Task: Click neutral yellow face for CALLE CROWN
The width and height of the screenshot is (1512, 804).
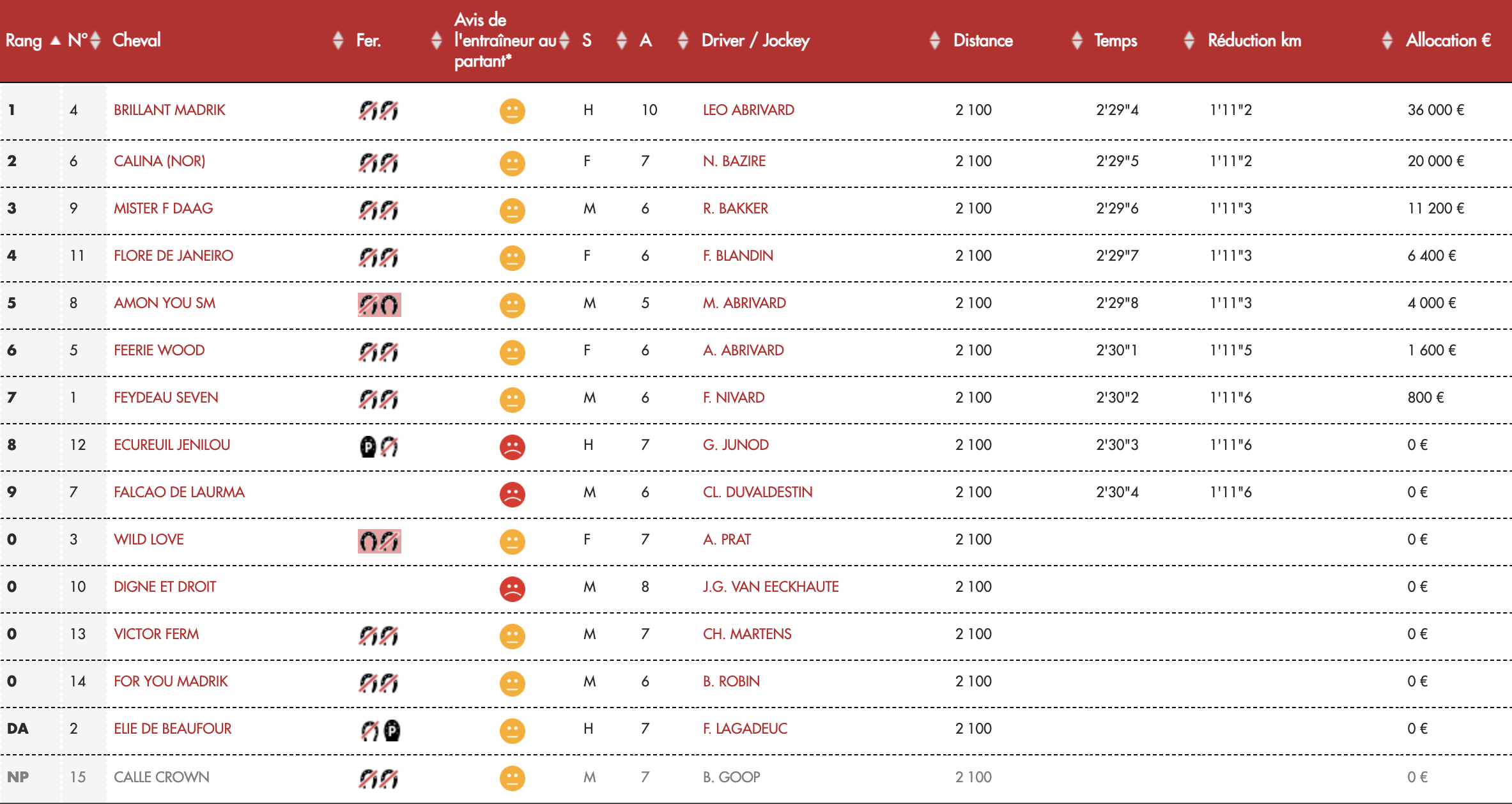Action: point(512,778)
